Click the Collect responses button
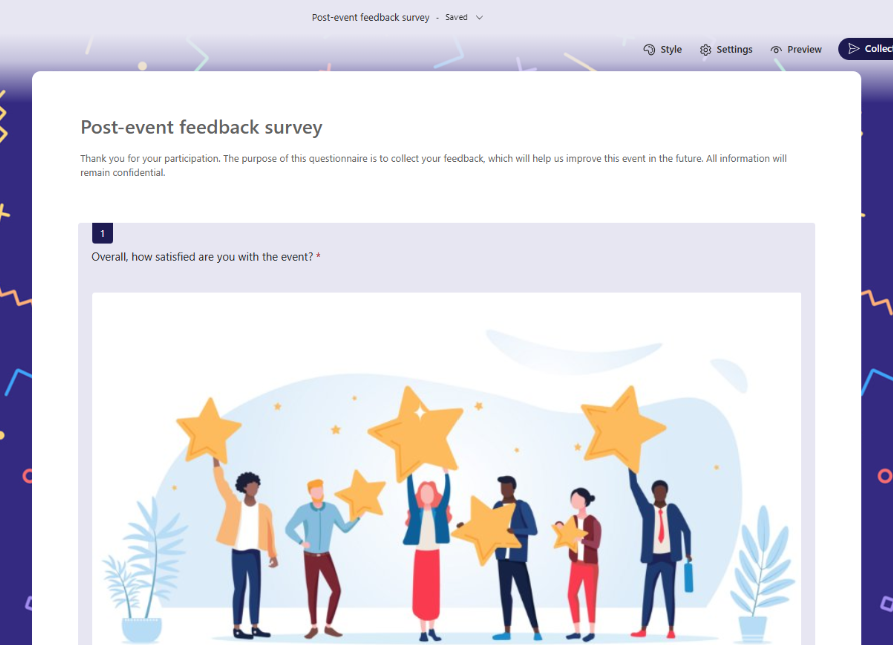This screenshot has height=645, width=893. pyautogui.click(x=870, y=47)
